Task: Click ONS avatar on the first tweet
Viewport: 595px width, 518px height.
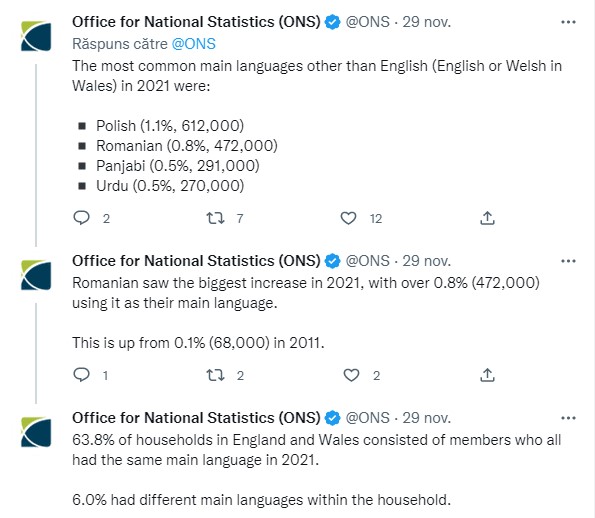Action: (36, 36)
